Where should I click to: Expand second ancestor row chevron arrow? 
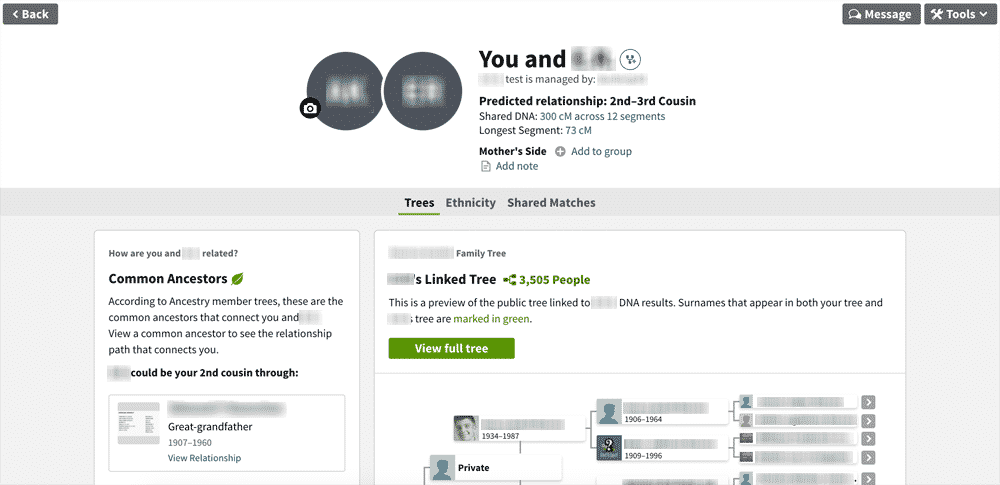pos(868,421)
